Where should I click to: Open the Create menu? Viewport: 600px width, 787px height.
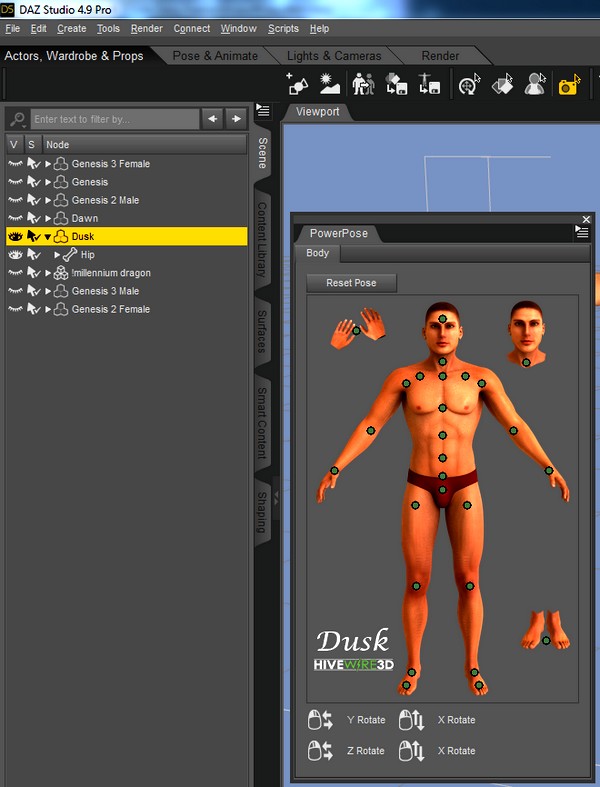click(71, 29)
